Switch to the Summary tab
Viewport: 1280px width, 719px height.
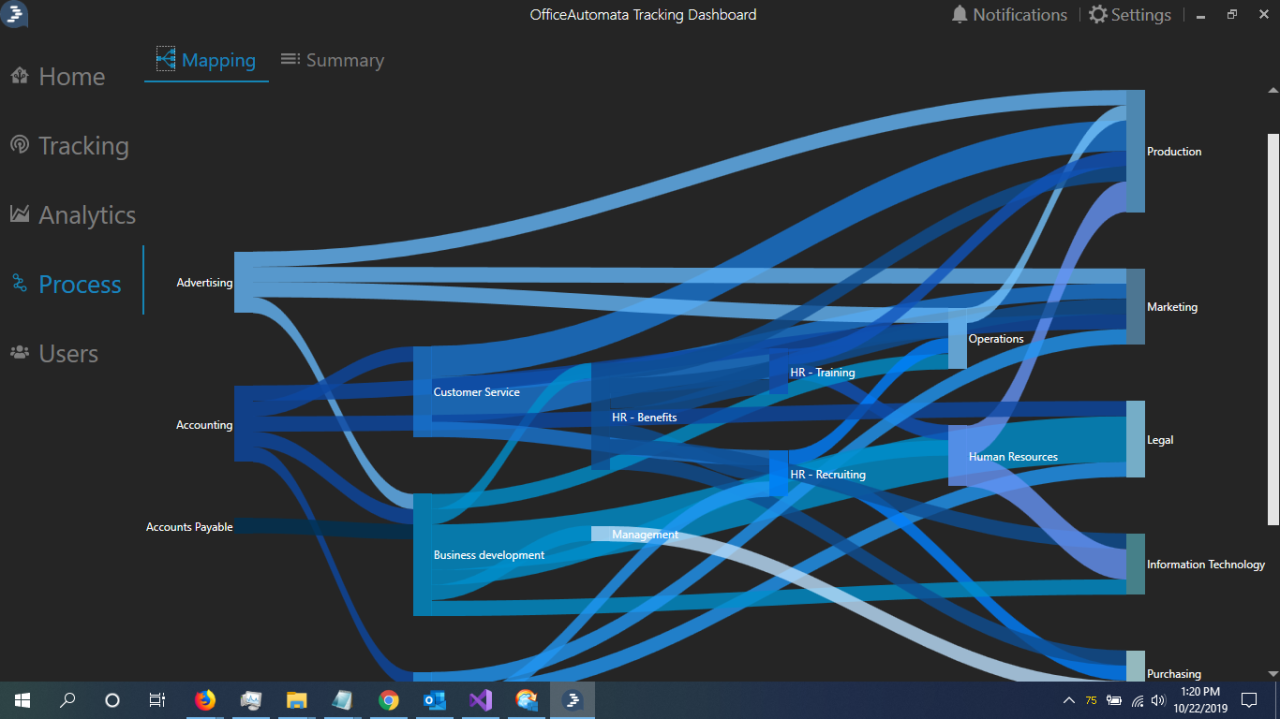click(x=332, y=60)
